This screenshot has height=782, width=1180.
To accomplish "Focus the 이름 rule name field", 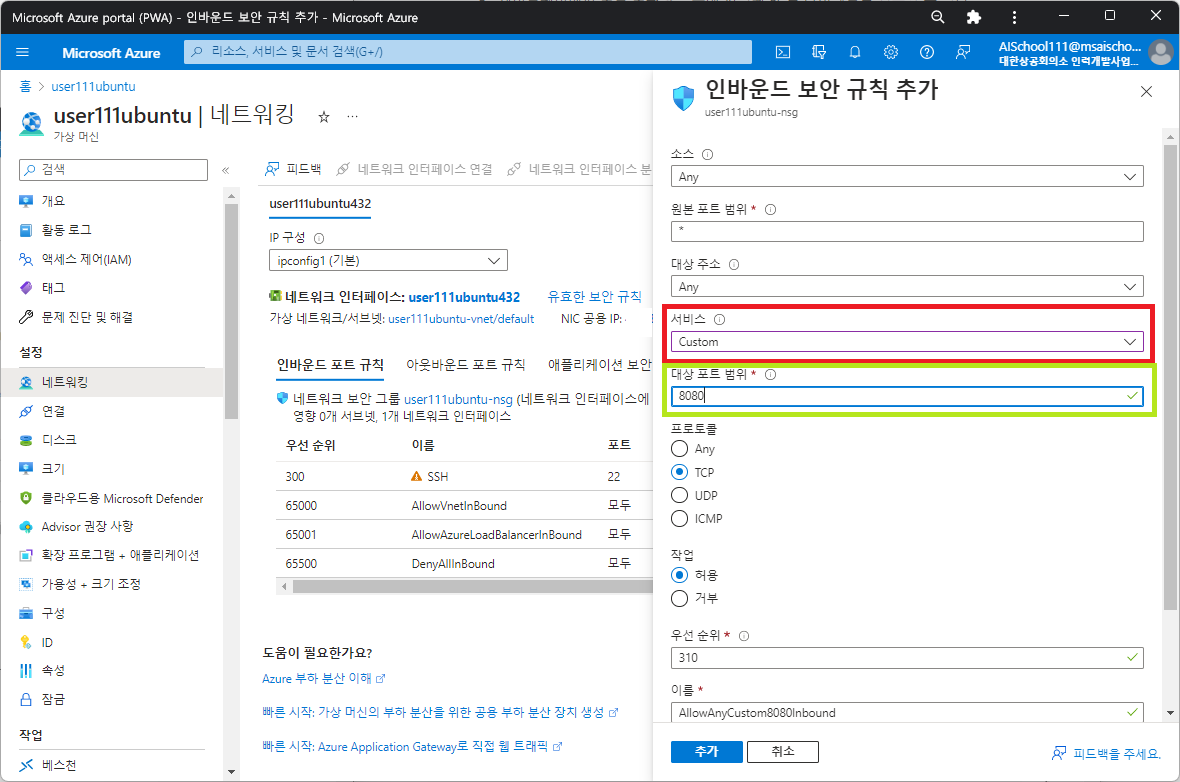I will (907, 712).
